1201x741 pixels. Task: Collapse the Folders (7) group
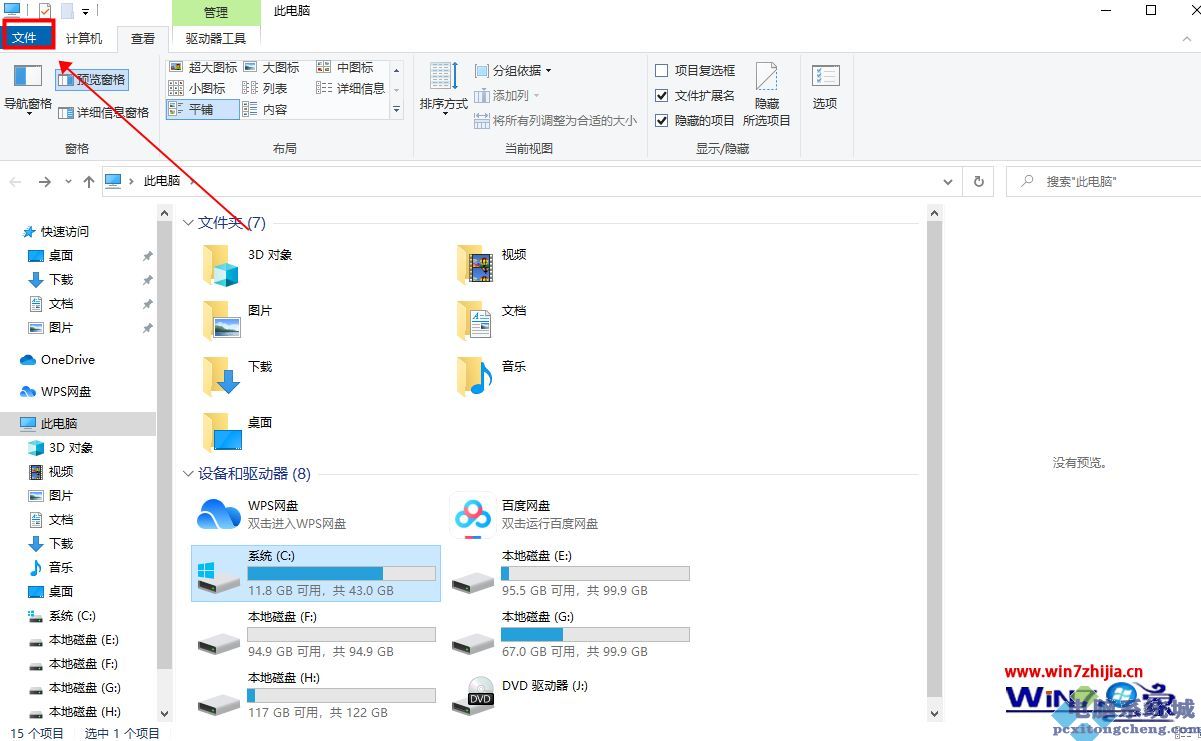pos(189,223)
